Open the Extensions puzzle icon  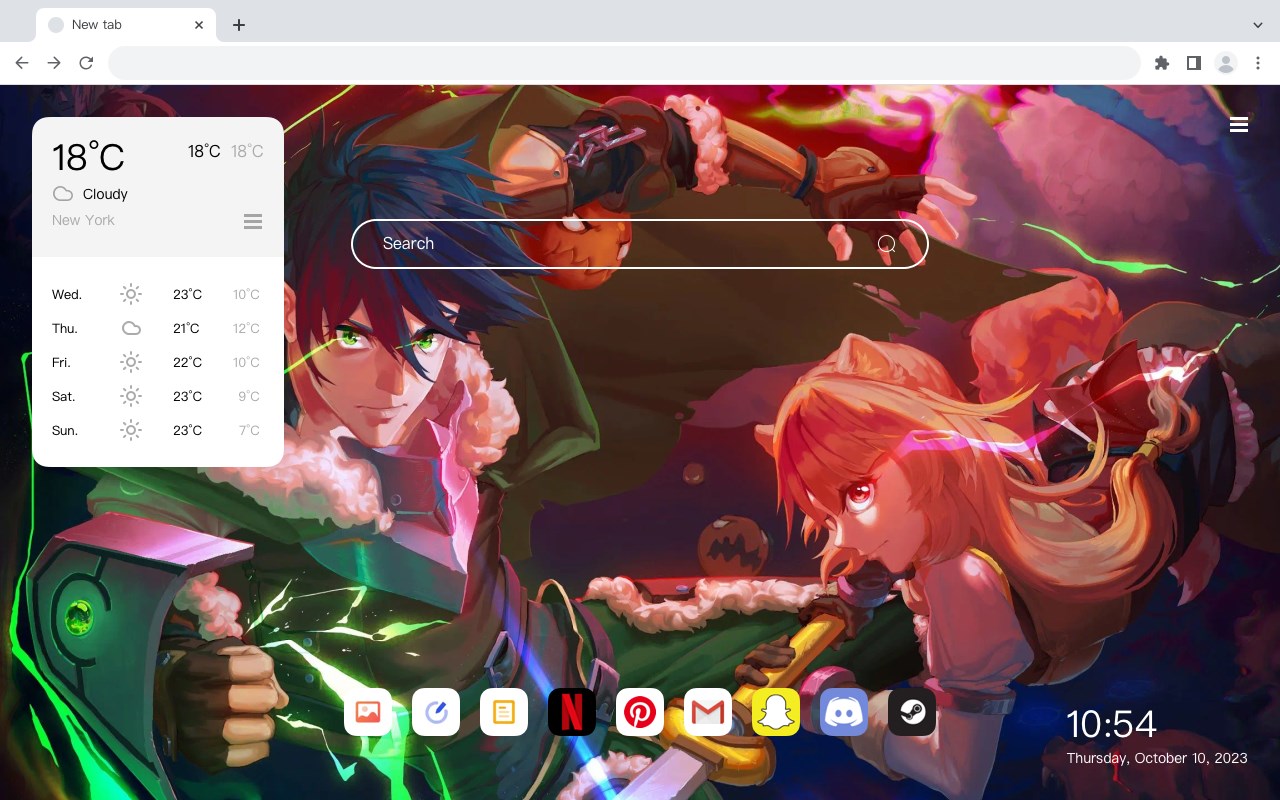(1161, 63)
